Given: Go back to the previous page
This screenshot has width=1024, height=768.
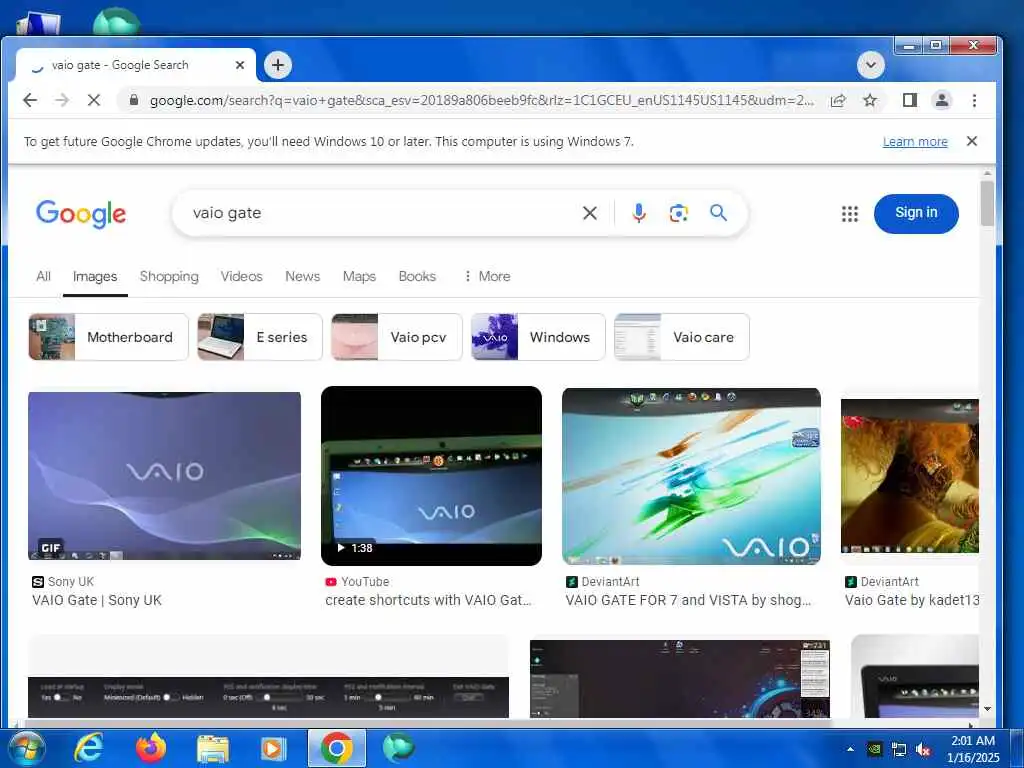Looking at the screenshot, I should tap(30, 100).
